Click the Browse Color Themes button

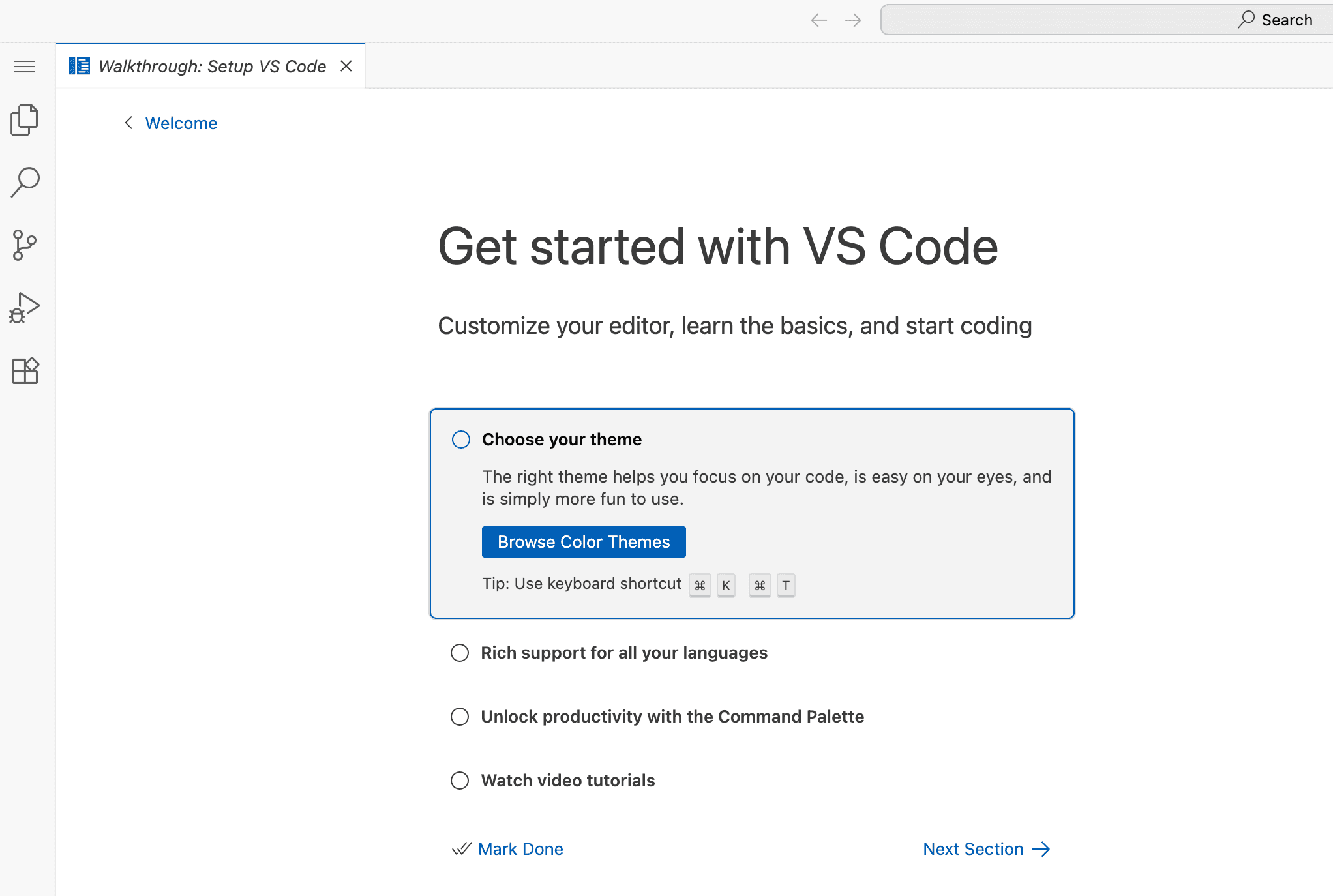(x=583, y=541)
